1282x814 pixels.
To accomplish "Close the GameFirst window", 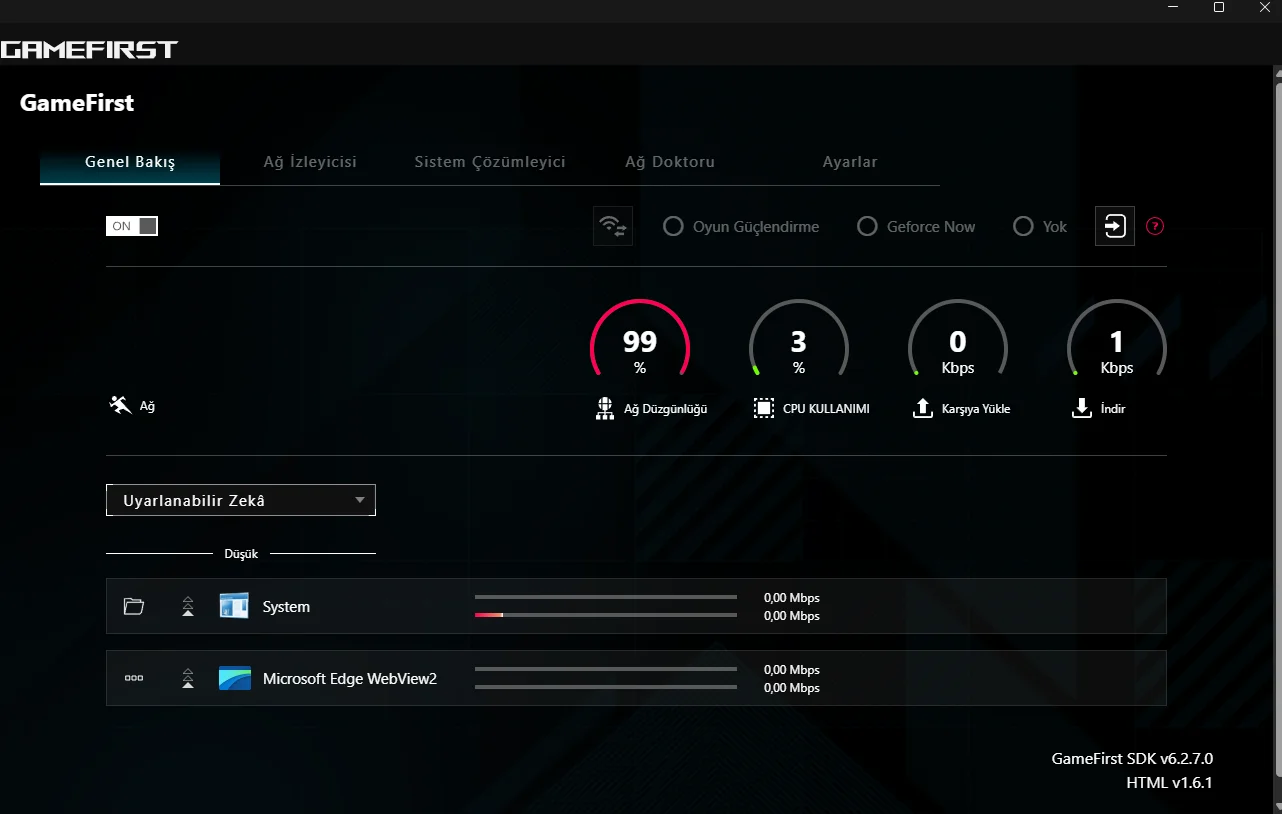I will pyautogui.click(x=1263, y=8).
